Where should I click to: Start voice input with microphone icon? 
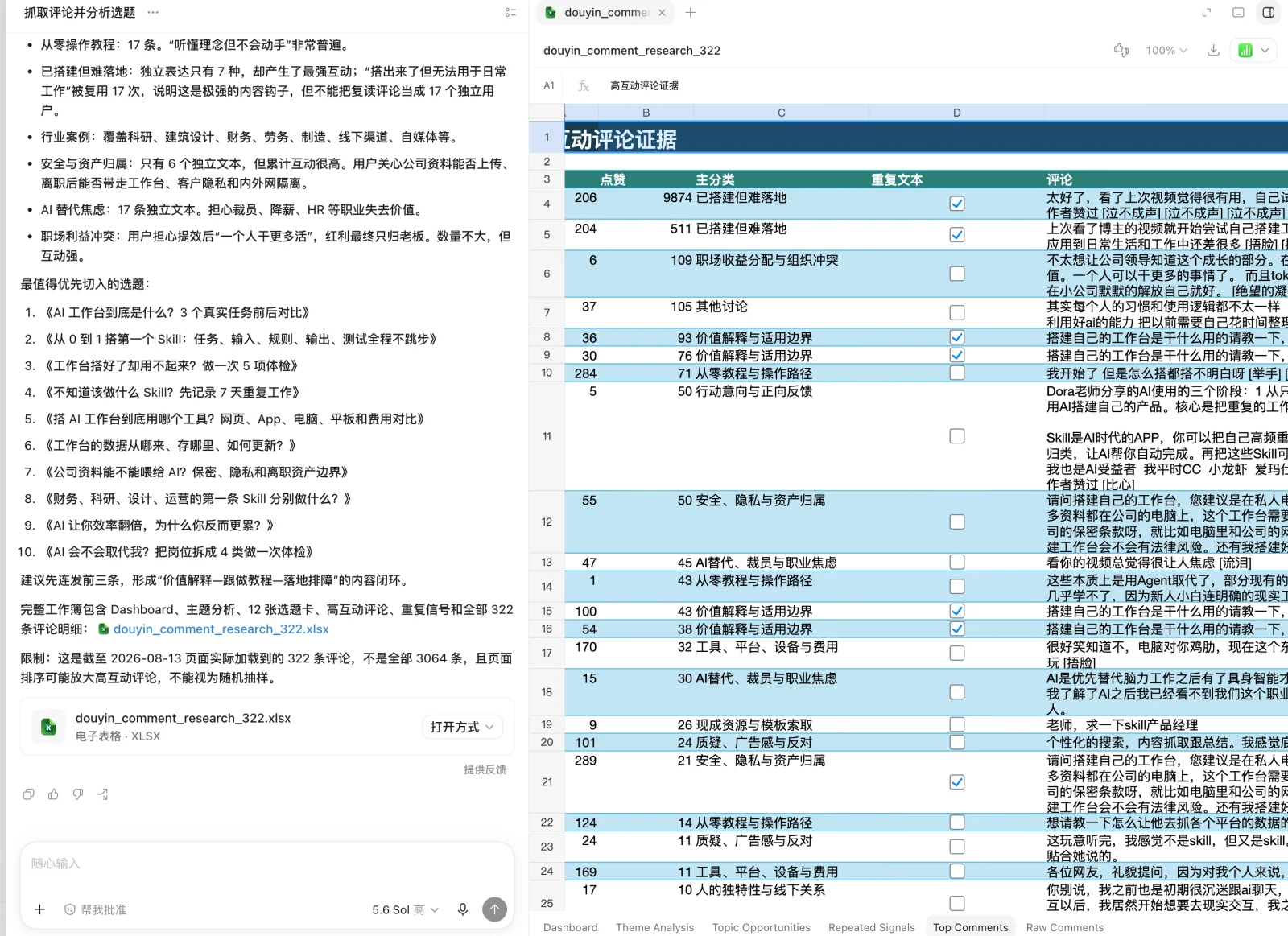coord(462,909)
